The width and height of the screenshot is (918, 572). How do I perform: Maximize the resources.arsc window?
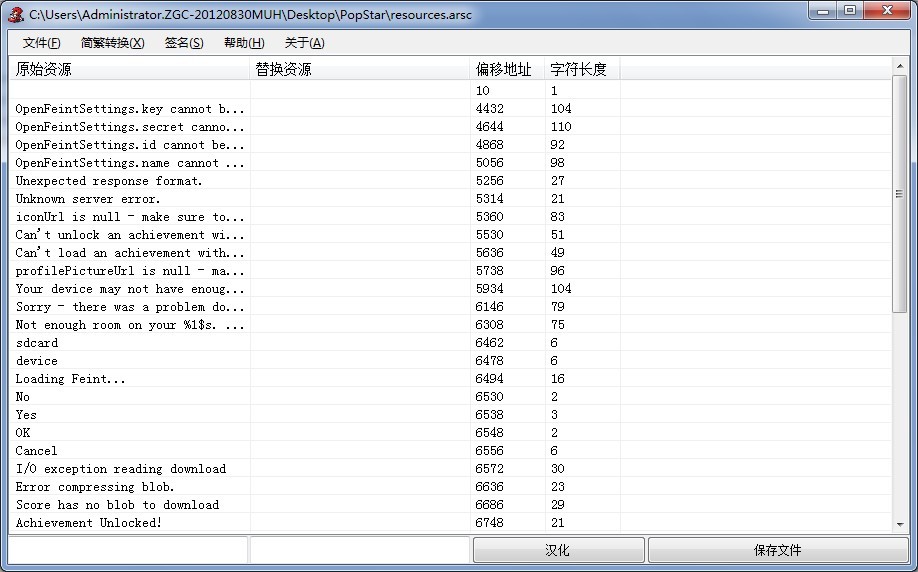[x=850, y=11]
